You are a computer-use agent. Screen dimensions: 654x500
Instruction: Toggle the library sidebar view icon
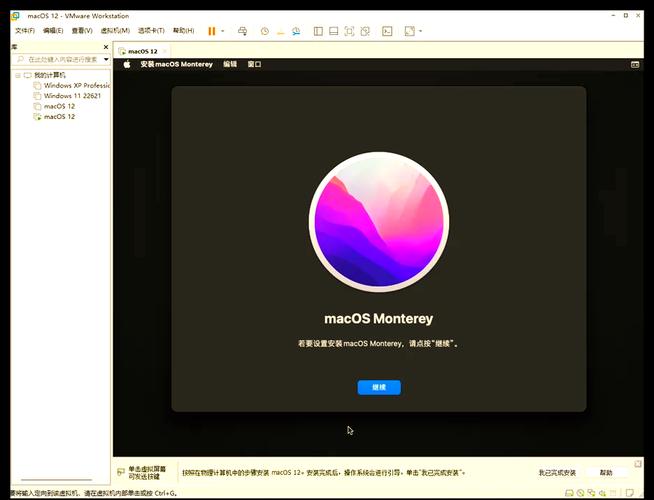pos(318,31)
